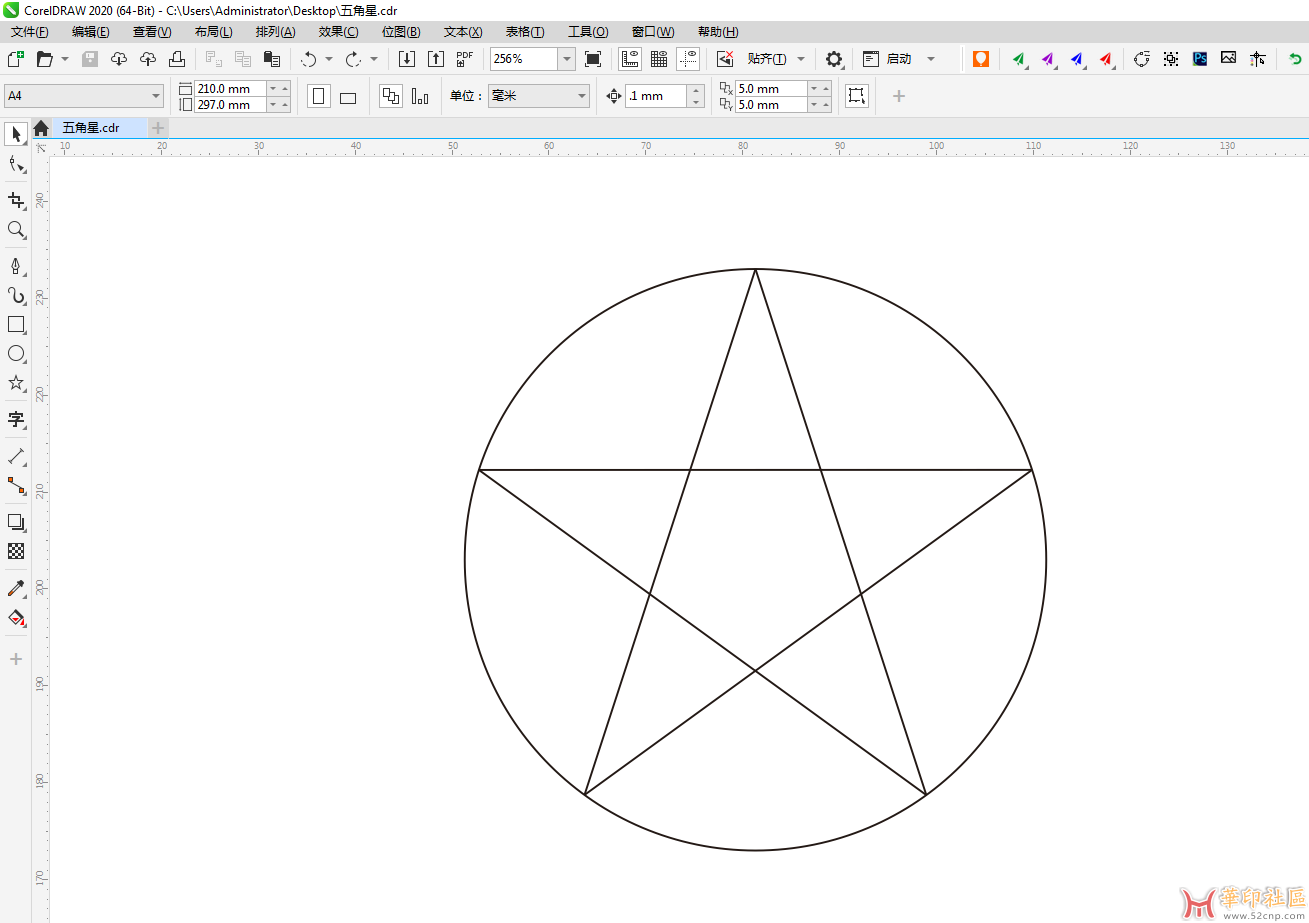The height and width of the screenshot is (923, 1309).
Task: Select the Artistic Media tool
Action: click(16, 295)
